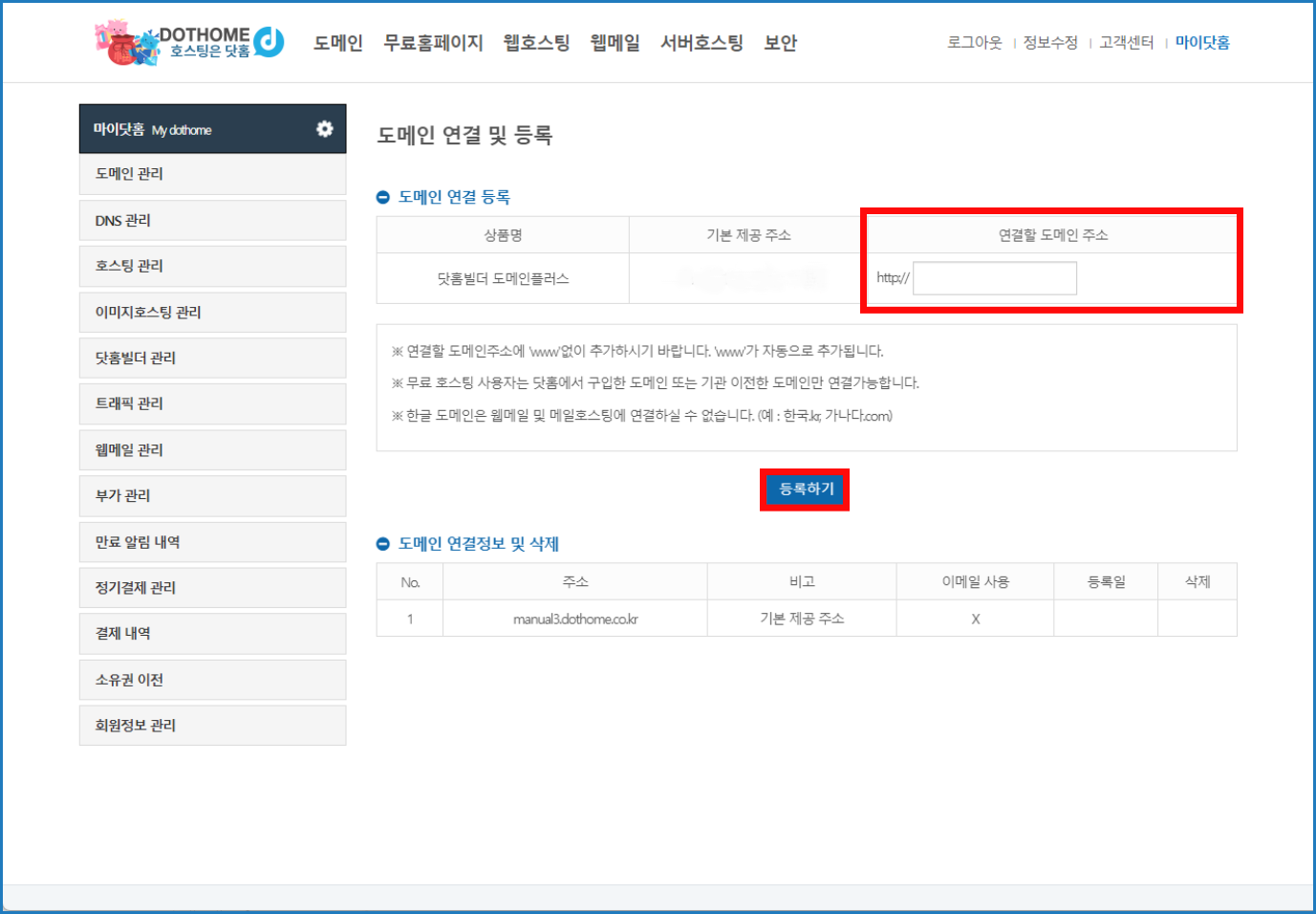Visit the 고객센터 link
Image resolution: width=1316 pixels, height=914 pixels.
(1126, 43)
